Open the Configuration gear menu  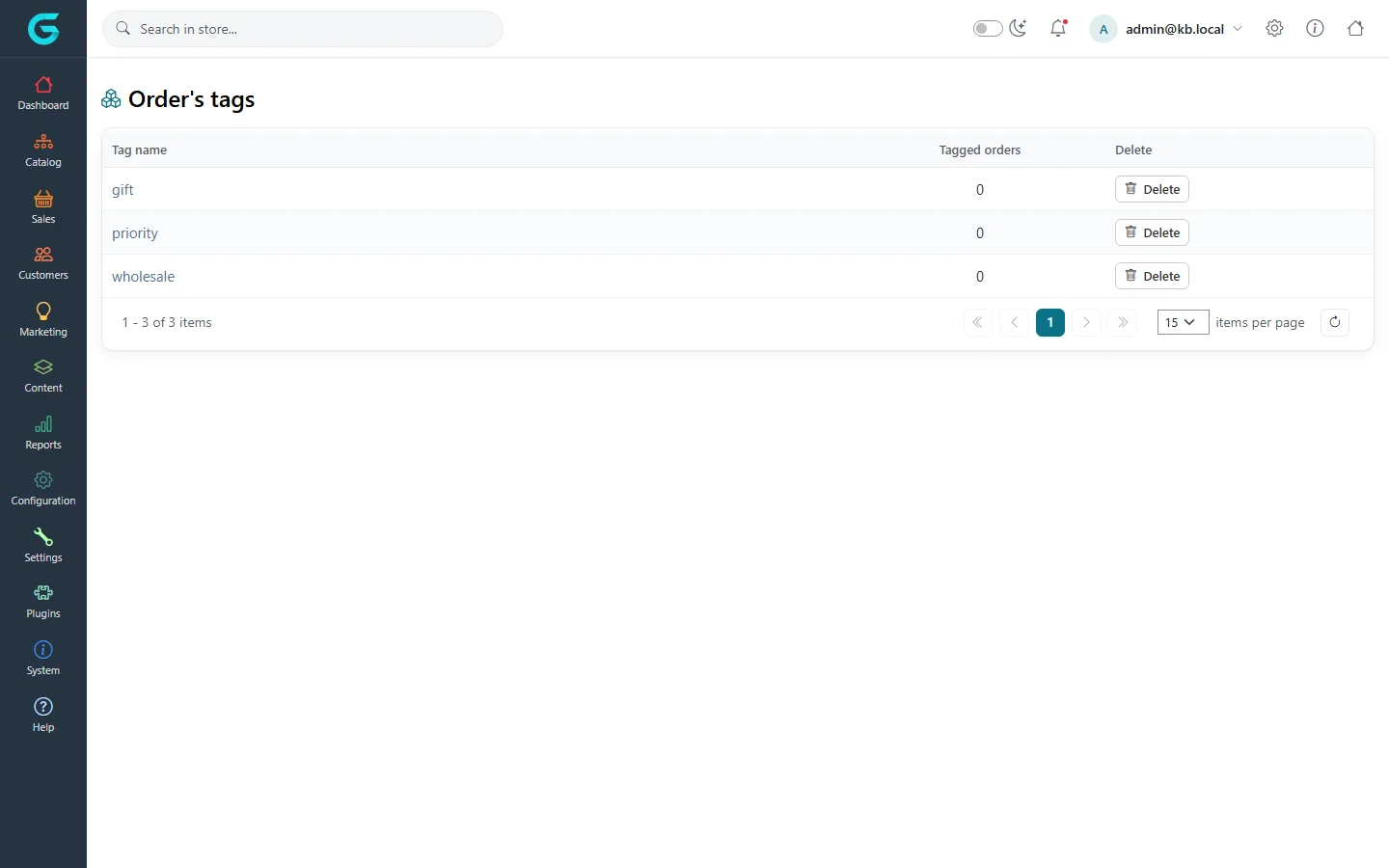[43, 489]
